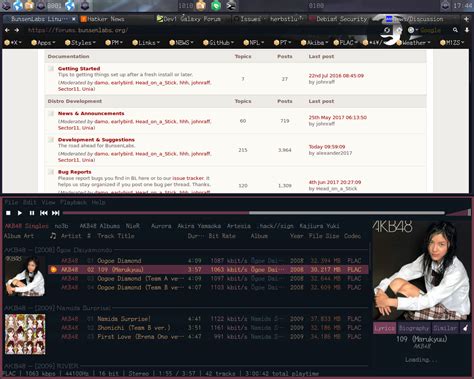
Task: Open the 25th May 2017 last post
Action: pos(338,117)
